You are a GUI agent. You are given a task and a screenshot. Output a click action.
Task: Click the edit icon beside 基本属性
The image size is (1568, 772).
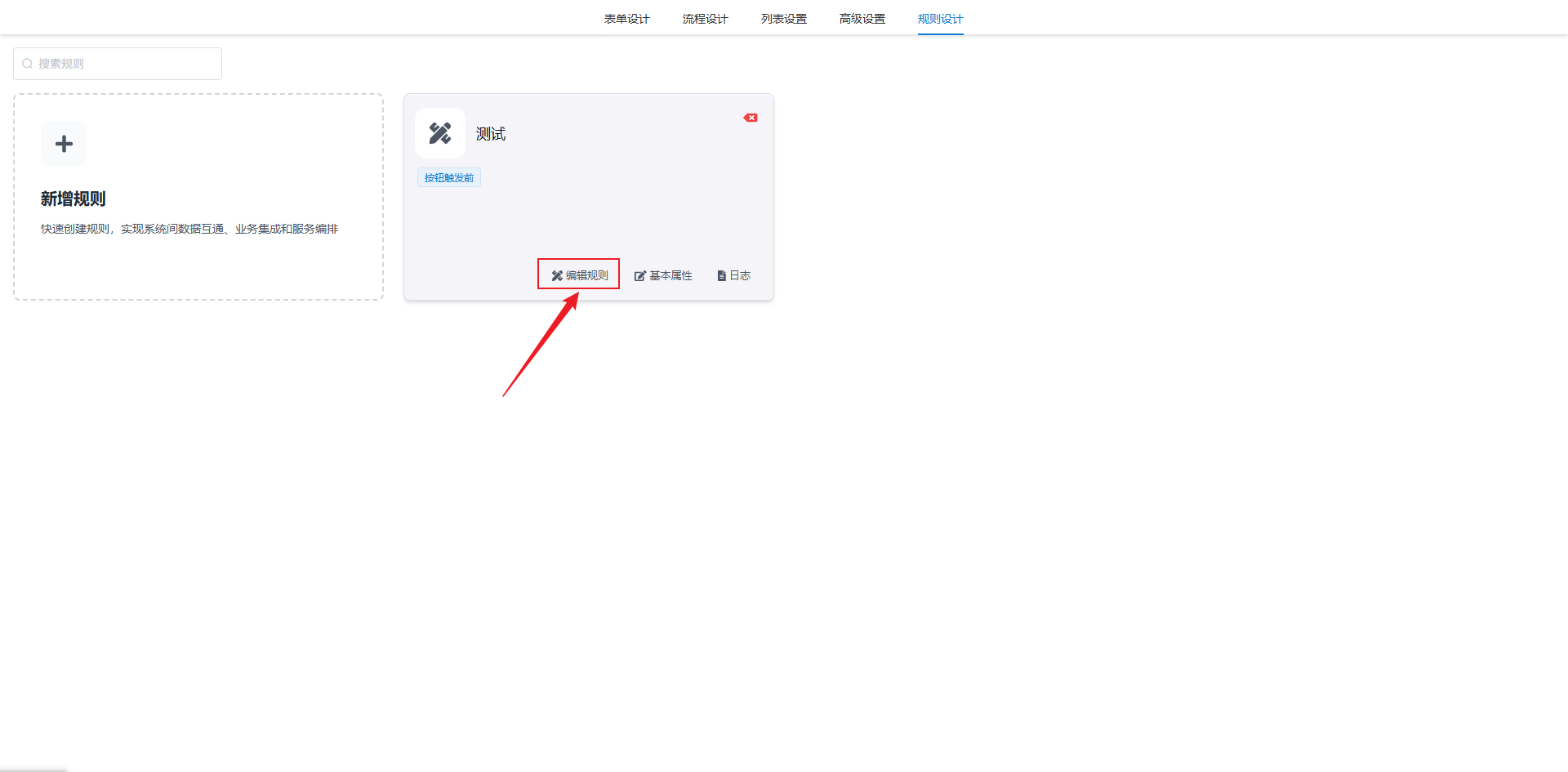pyautogui.click(x=640, y=276)
